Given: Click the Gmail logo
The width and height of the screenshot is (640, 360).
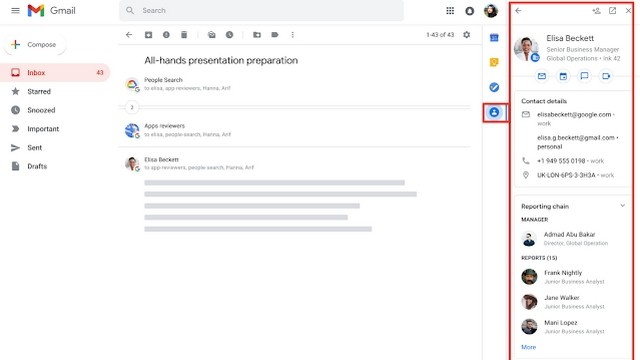Looking at the screenshot, I should click(x=51, y=11).
